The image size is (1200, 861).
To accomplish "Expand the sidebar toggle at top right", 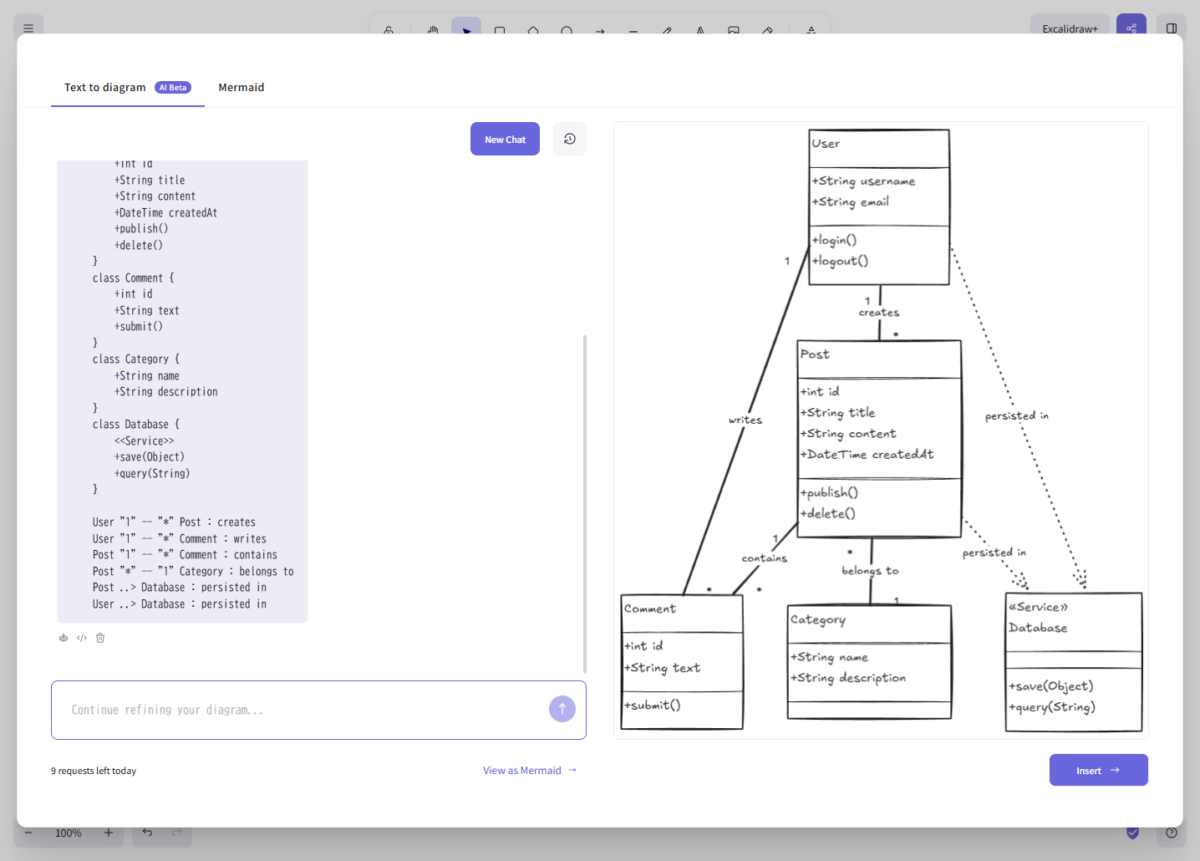I will 1170,27.
